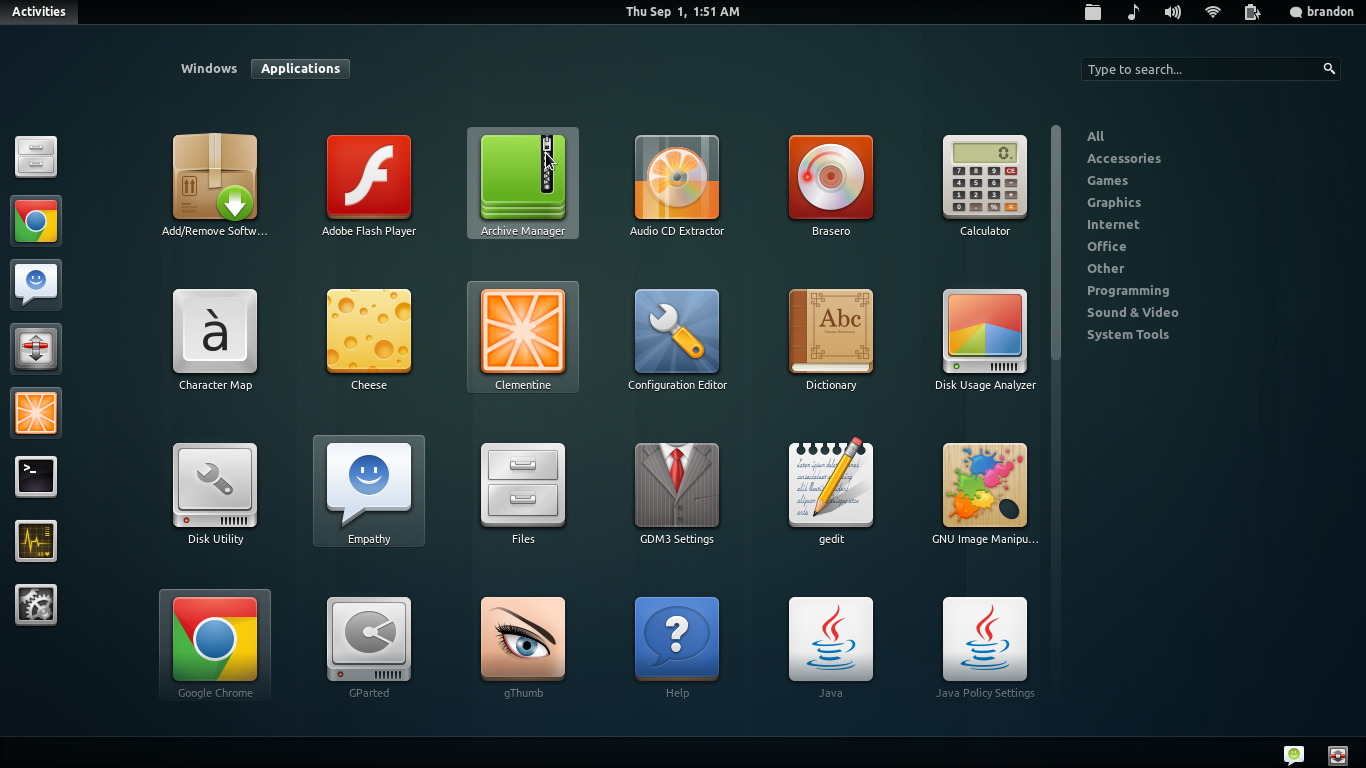Open Add/Remove Software application

pos(215,185)
